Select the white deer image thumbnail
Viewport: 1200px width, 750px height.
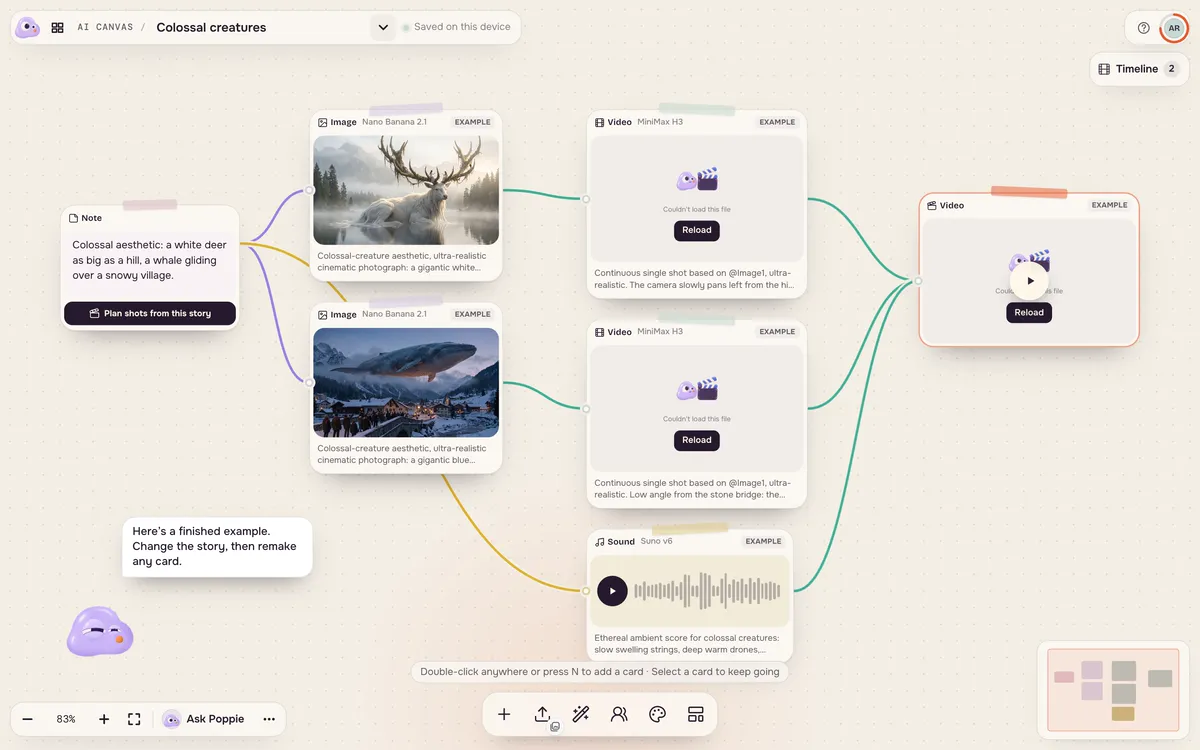click(x=406, y=190)
